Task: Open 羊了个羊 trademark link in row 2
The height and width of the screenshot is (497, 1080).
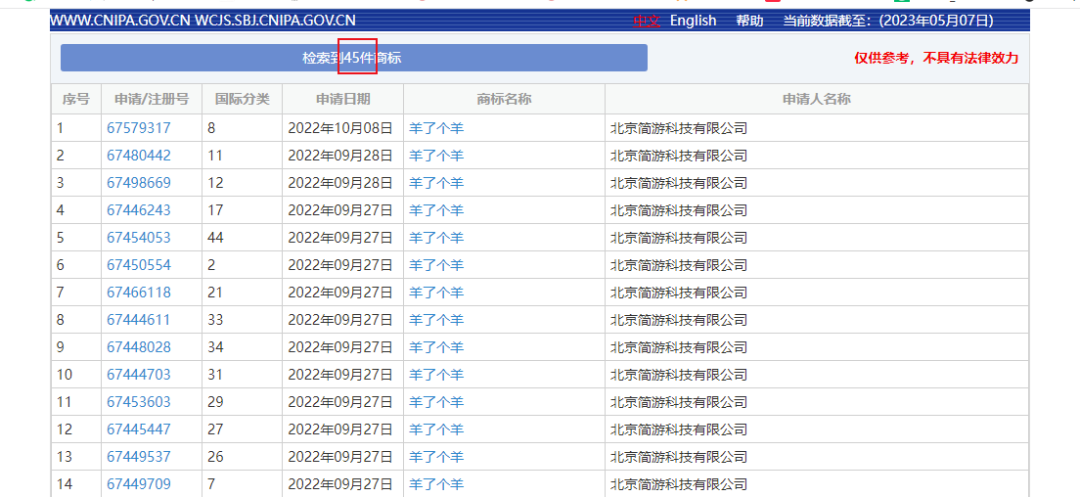Action: (437, 156)
